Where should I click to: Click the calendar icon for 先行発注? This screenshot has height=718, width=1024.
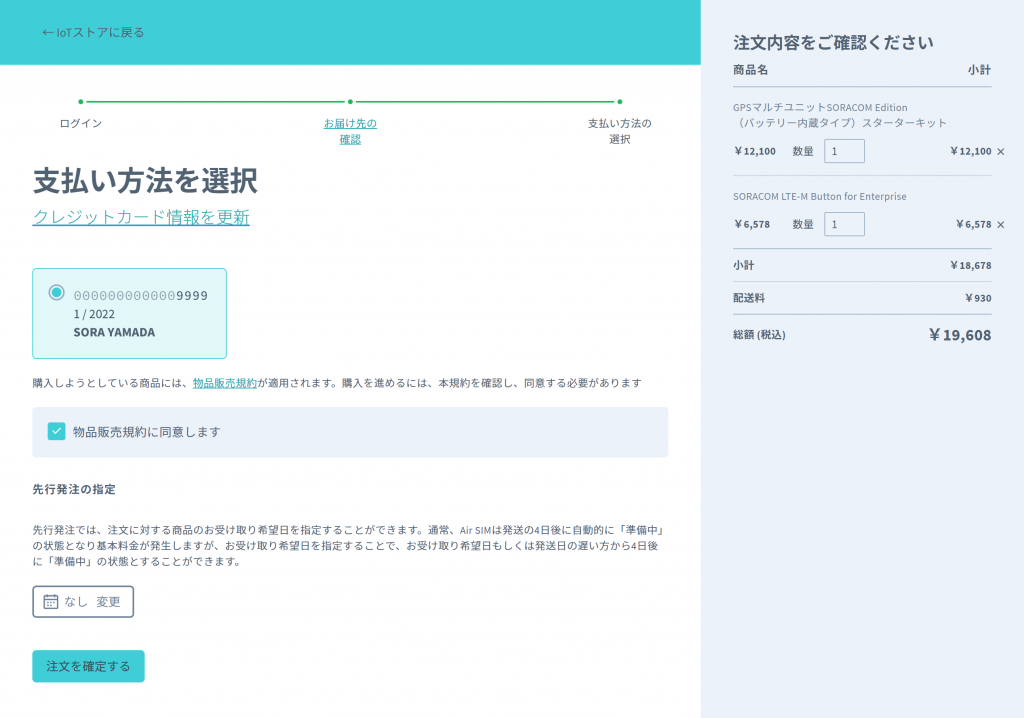51,602
